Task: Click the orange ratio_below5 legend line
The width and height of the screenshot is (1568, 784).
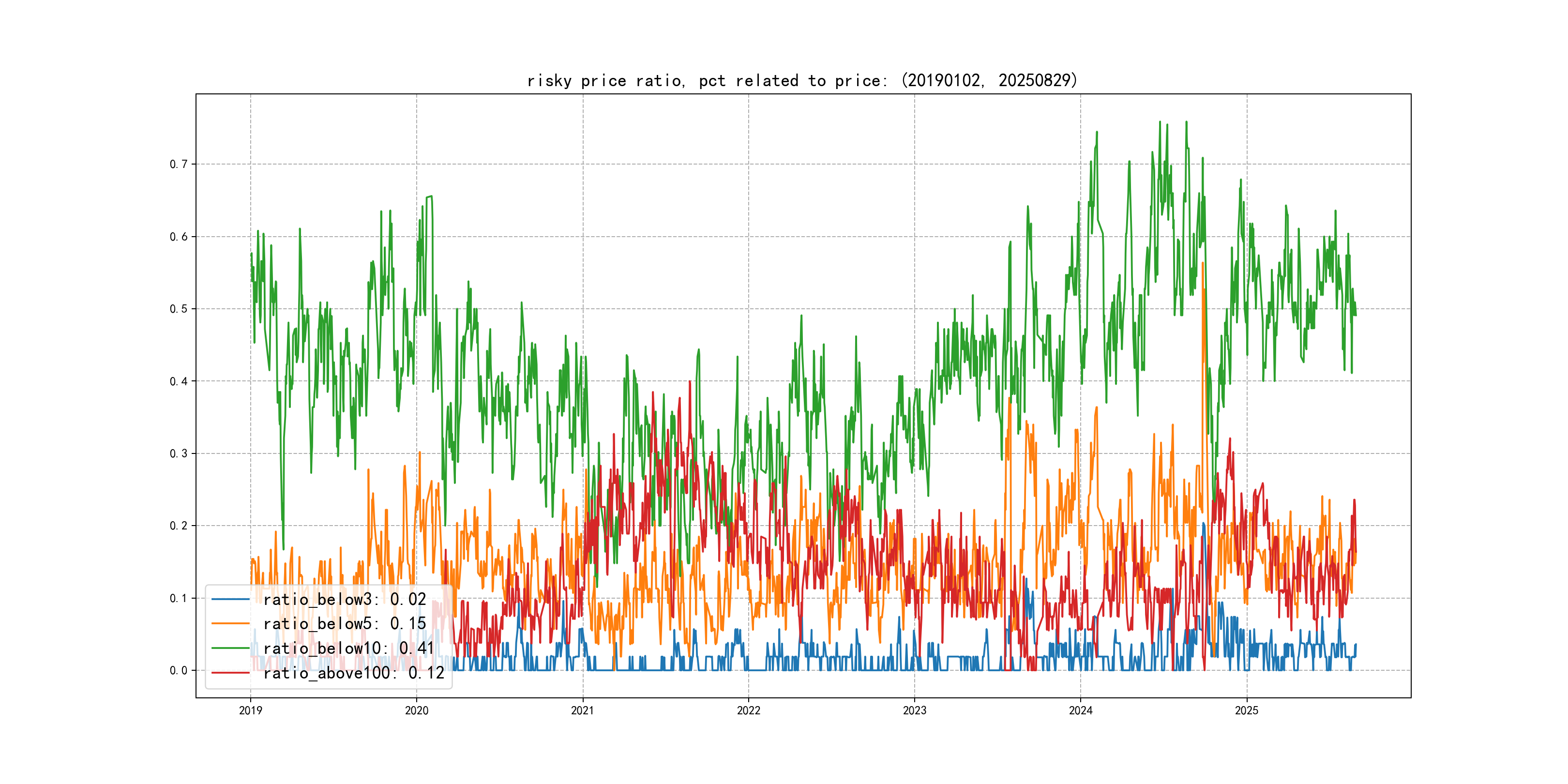Action: (231, 624)
